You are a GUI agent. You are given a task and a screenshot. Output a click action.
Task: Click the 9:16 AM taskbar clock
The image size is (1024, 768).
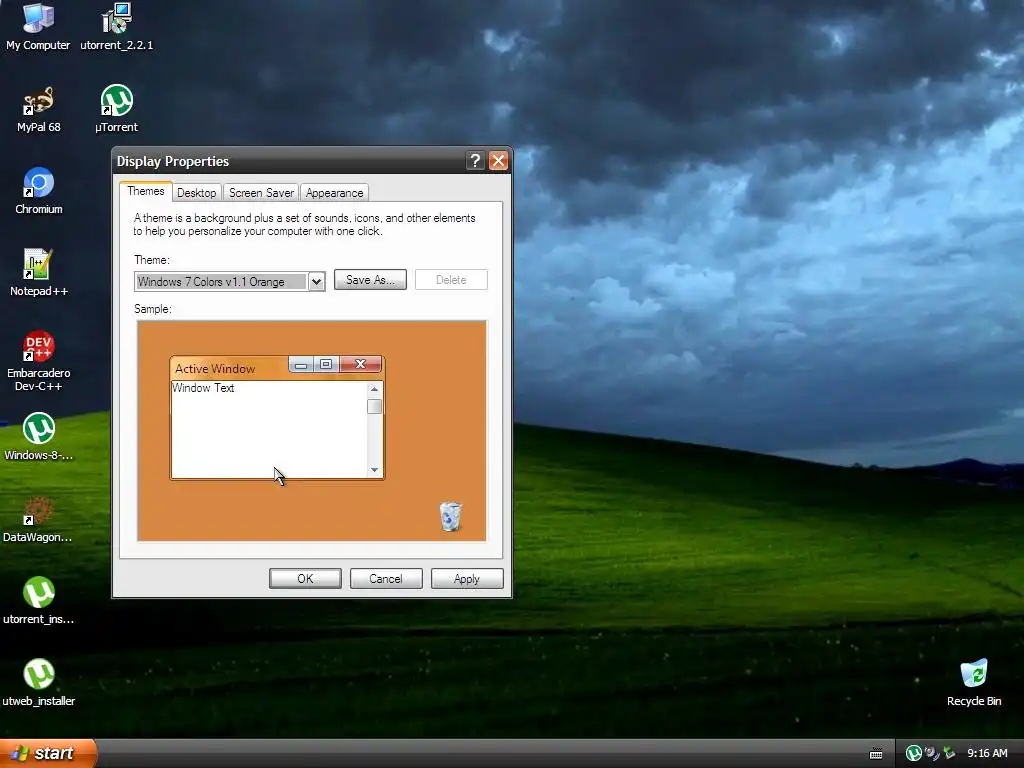coord(987,753)
